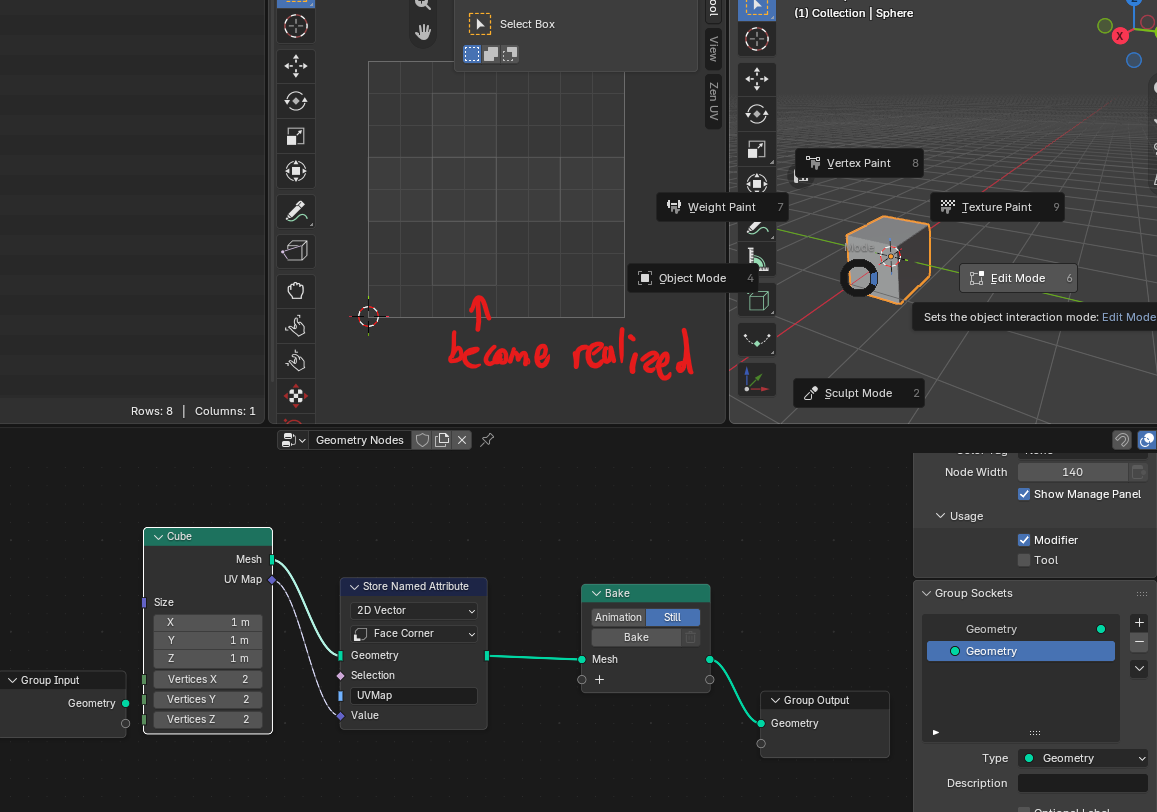Viewport: 1157px width, 812px height.
Task: Switch Bake node to Animation mode
Action: click(618, 617)
